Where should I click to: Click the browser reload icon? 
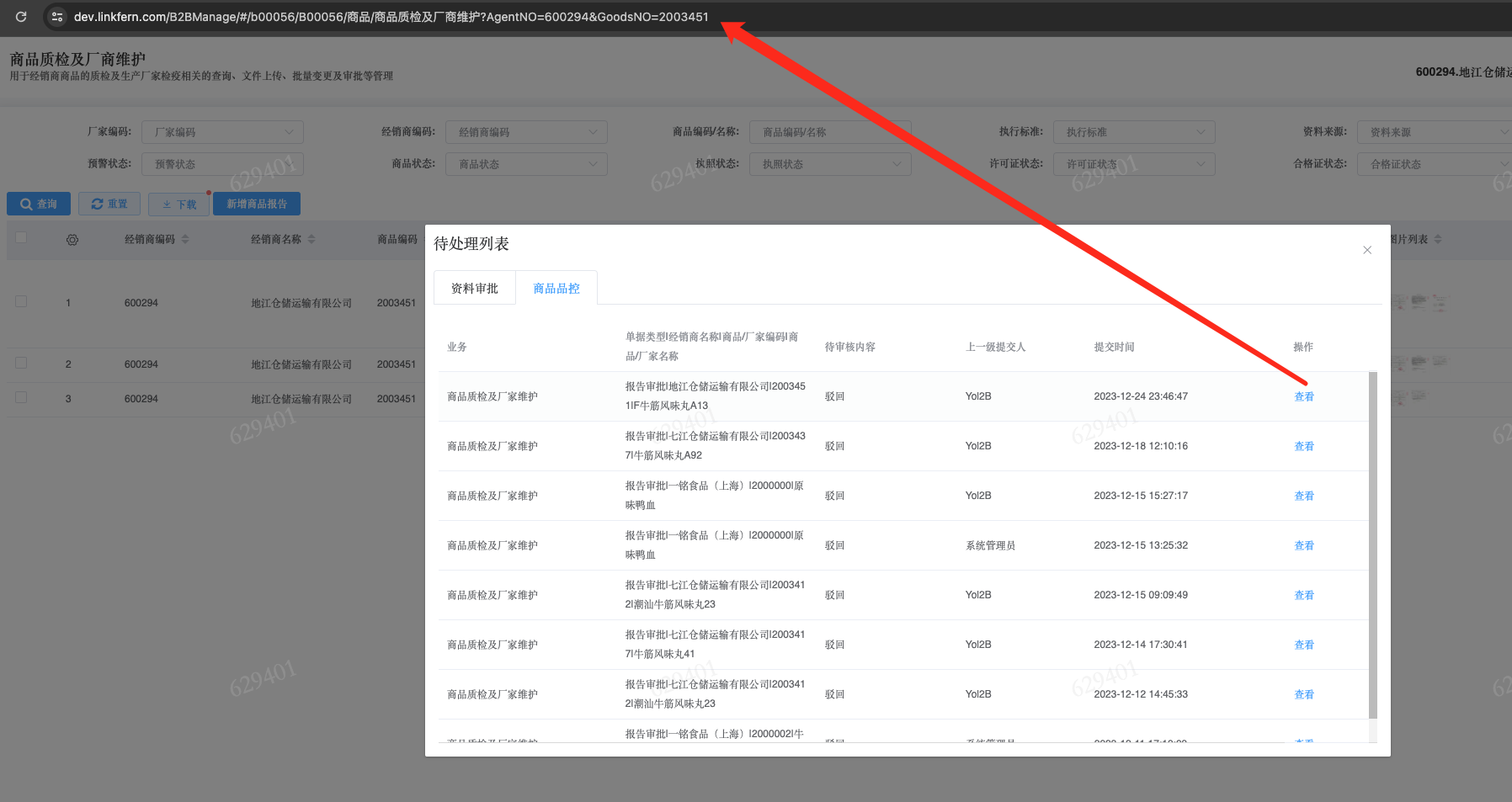point(21,17)
